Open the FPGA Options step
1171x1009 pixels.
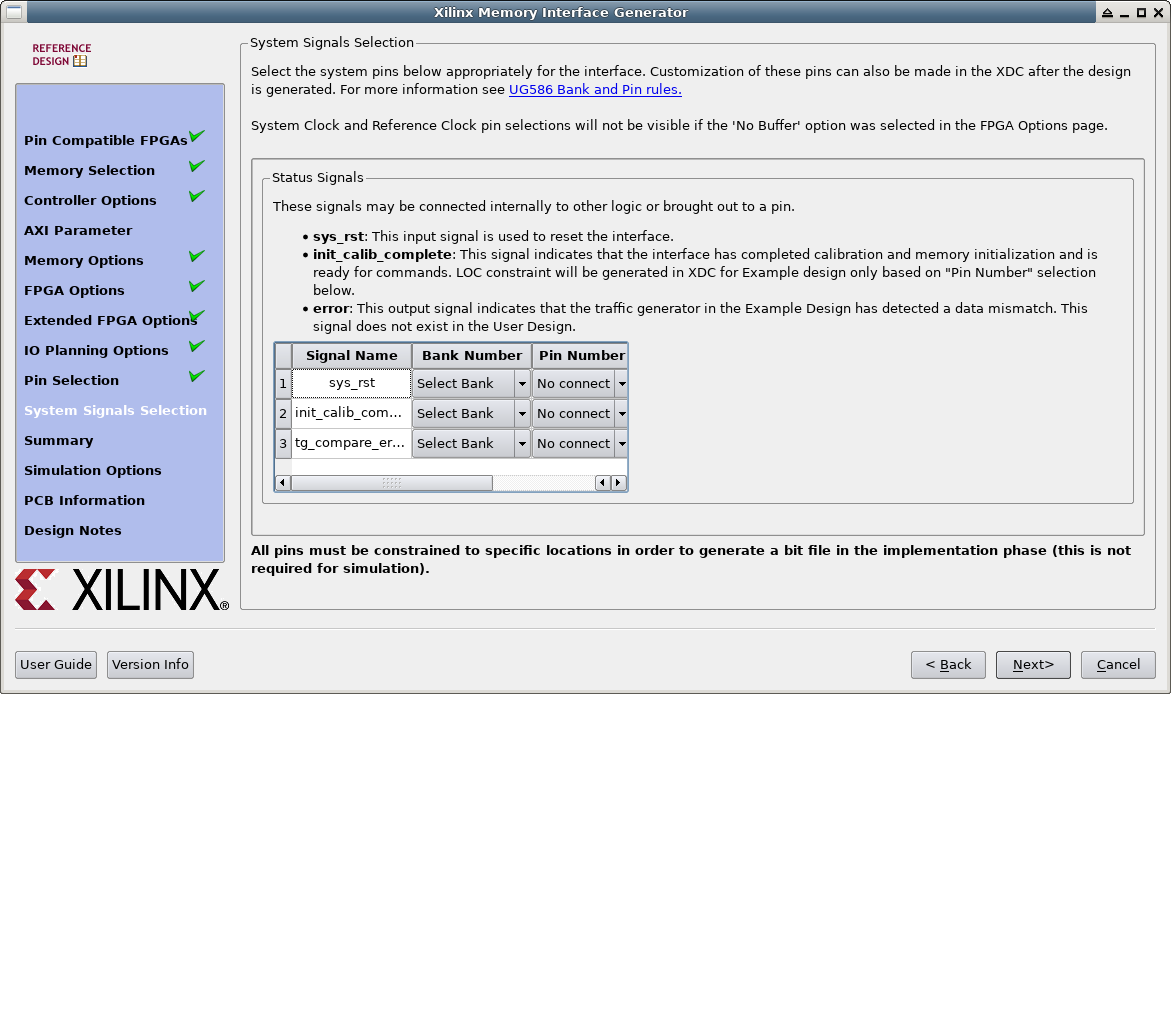74,290
